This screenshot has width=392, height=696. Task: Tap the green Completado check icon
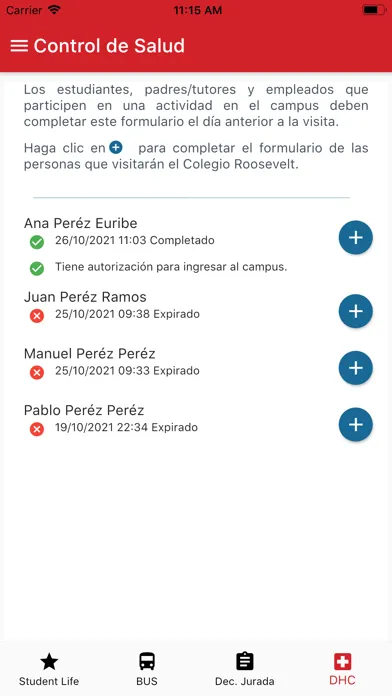pyautogui.click(x=37, y=242)
